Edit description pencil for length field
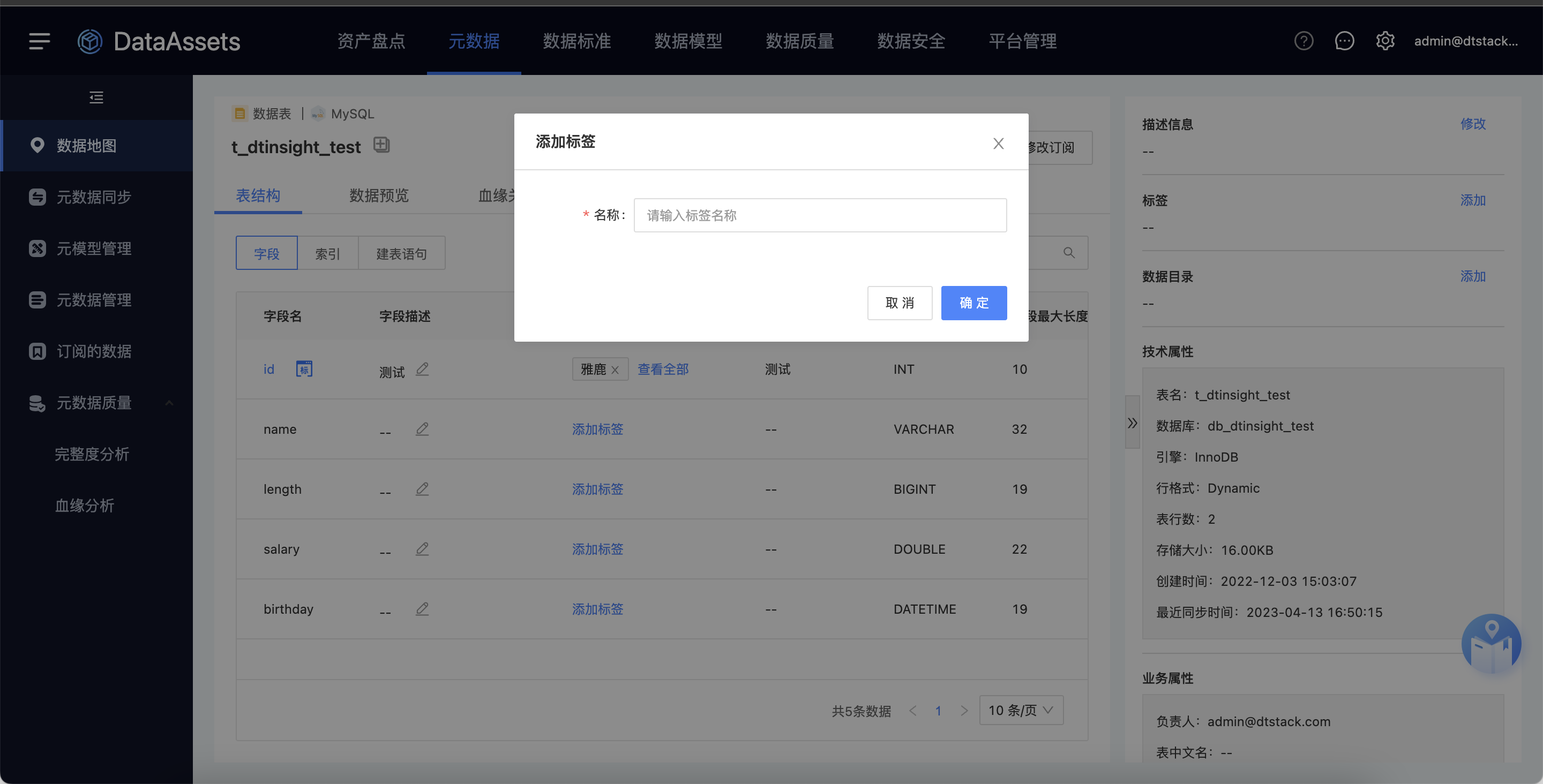This screenshot has width=1543, height=784. pos(422,489)
